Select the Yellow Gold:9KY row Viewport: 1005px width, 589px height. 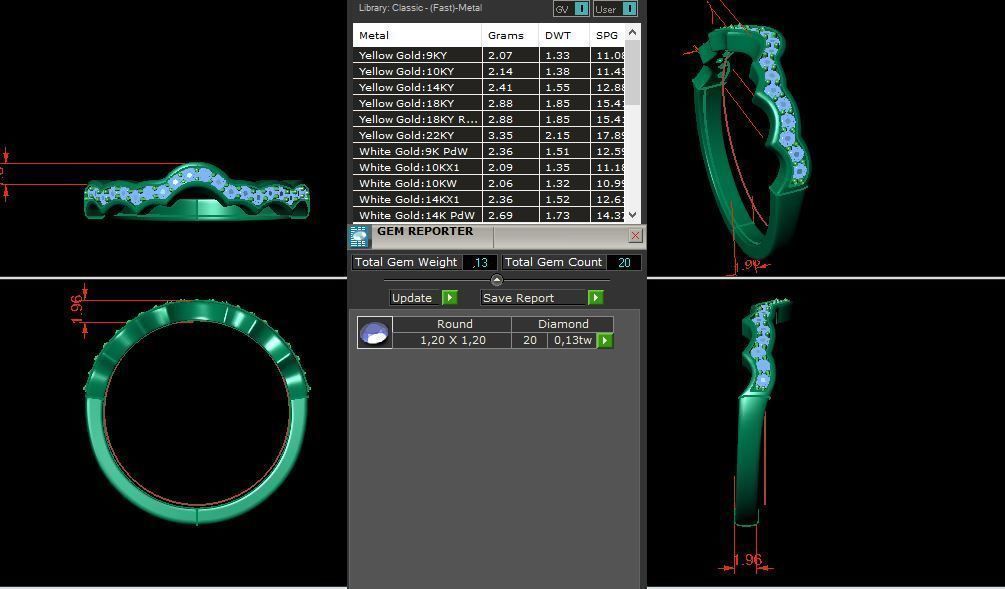[x=488, y=55]
